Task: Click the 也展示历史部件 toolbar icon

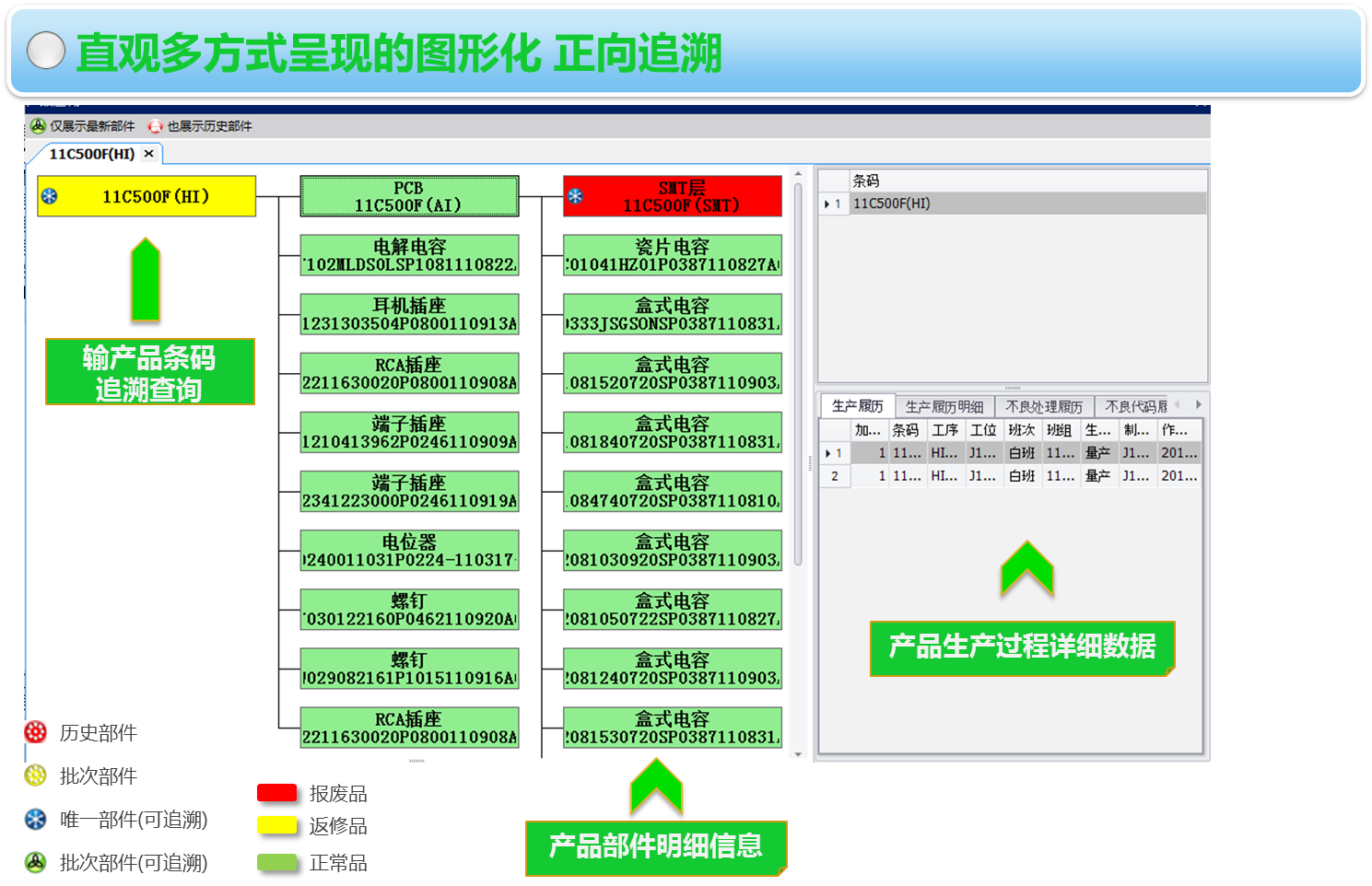Action: point(154,126)
